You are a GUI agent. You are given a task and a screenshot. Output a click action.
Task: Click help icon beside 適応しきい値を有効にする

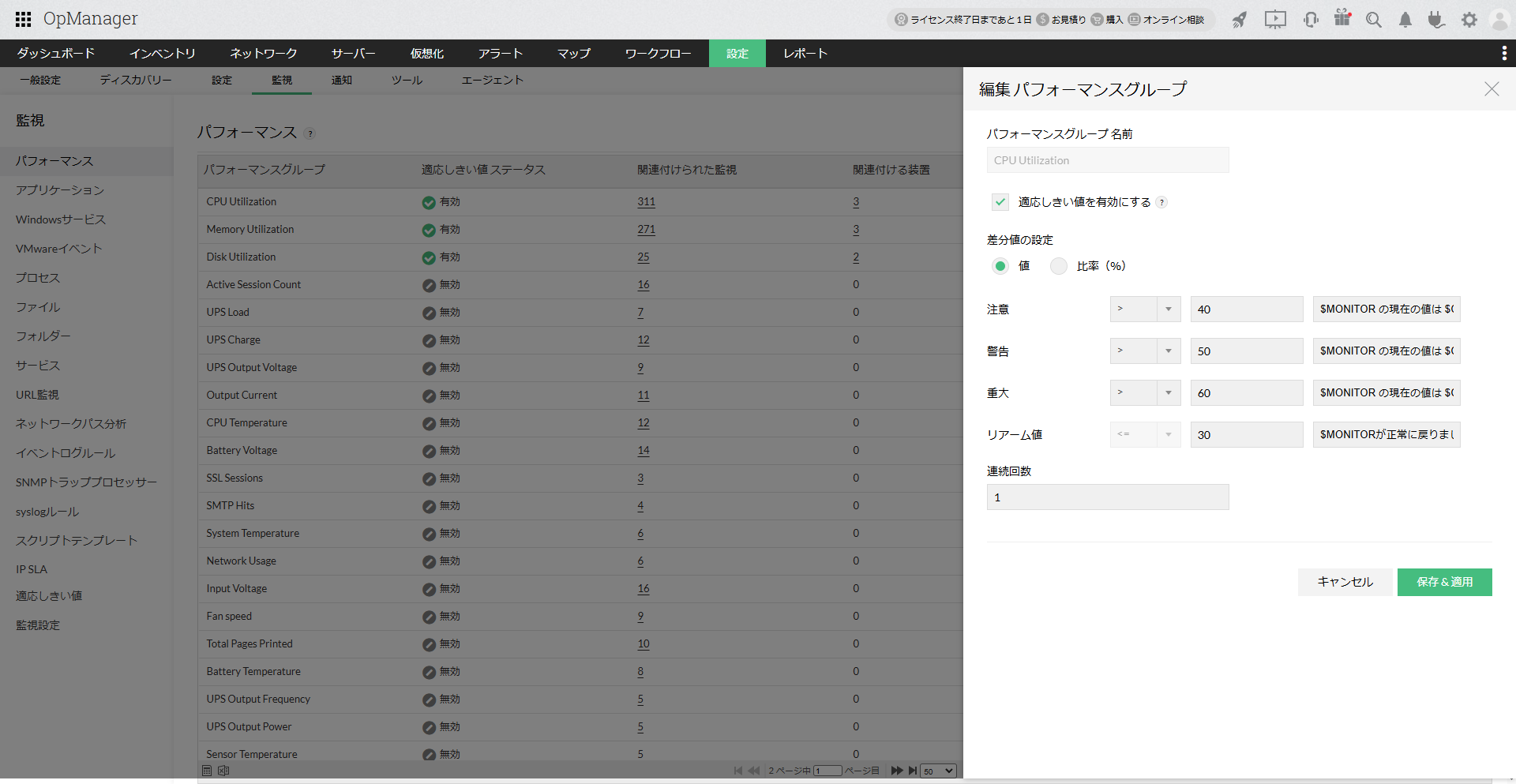pyautogui.click(x=1161, y=202)
